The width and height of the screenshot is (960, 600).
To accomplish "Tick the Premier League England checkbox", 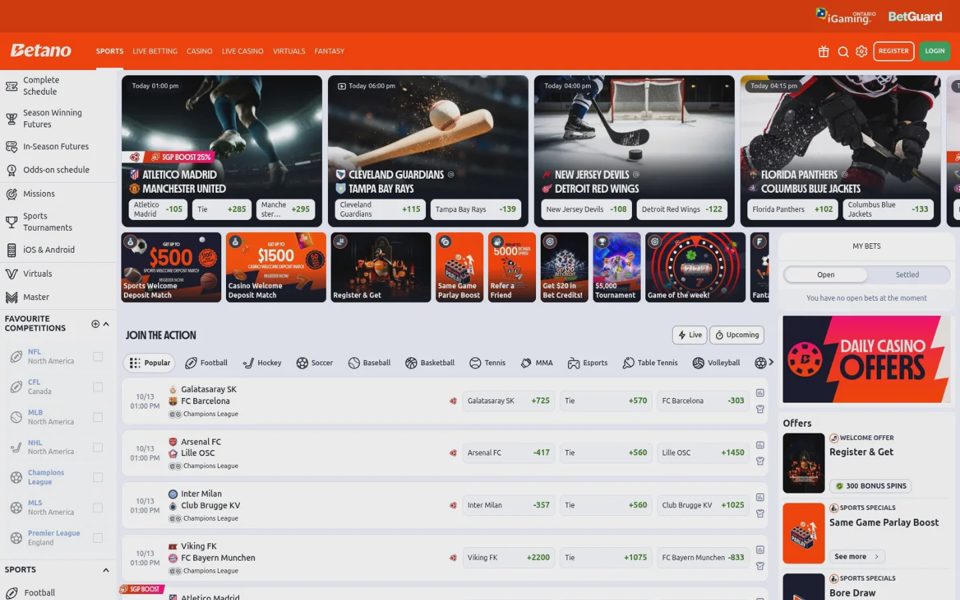I will click(97, 538).
